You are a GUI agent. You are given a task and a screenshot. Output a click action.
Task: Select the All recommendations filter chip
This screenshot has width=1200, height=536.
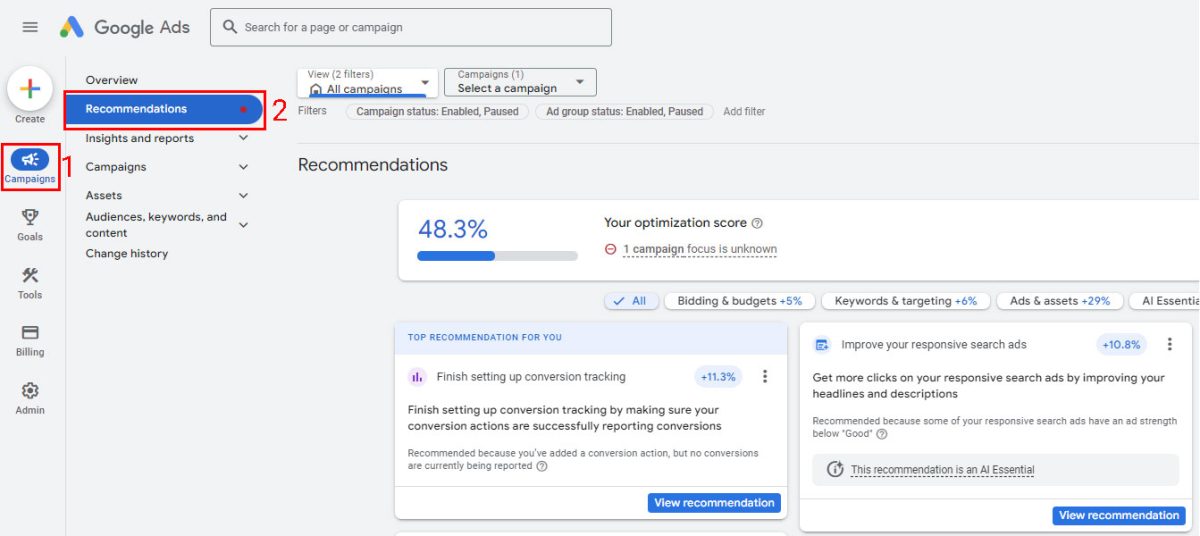click(630, 301)
